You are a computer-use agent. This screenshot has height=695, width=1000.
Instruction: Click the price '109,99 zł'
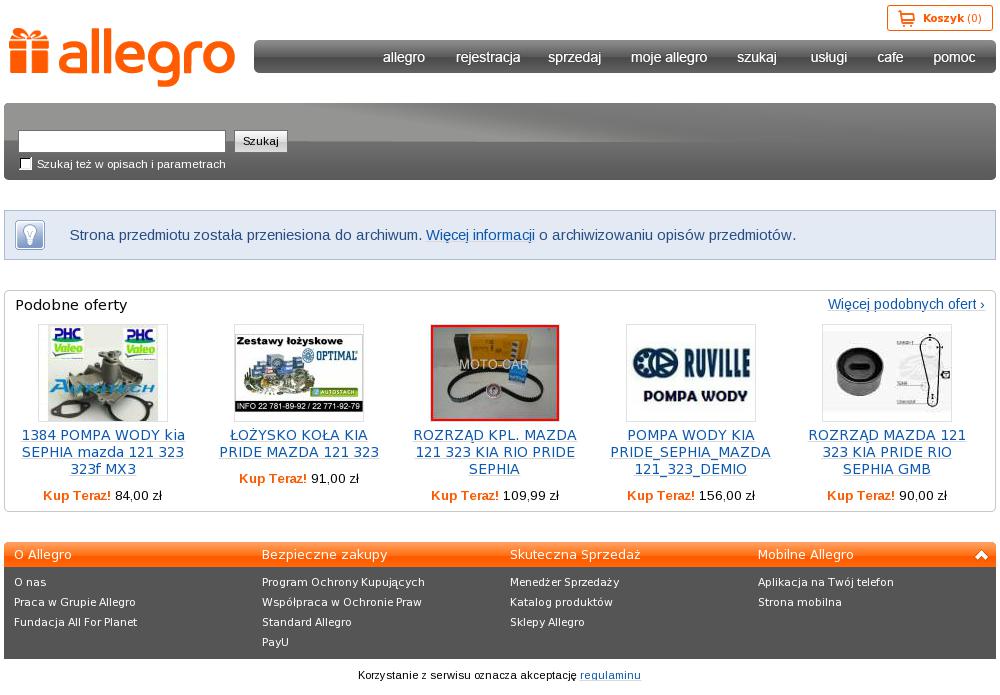click(531, 495)
